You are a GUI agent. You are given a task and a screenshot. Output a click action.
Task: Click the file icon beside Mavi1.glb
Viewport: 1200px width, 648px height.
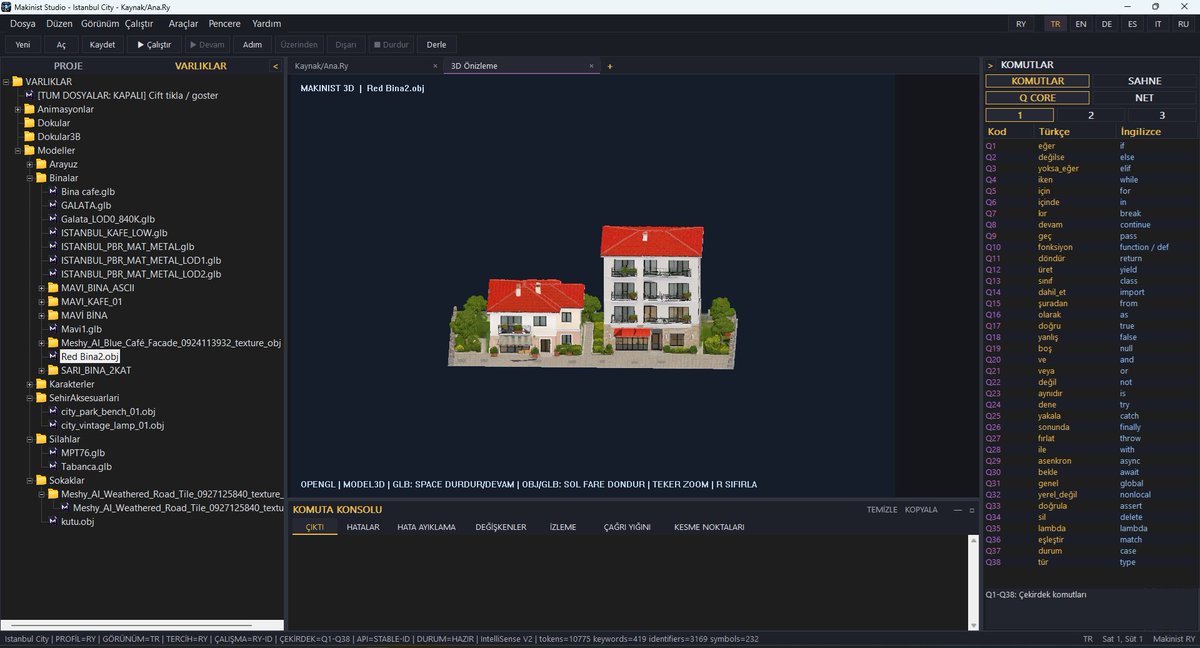[x=53, y=329]
